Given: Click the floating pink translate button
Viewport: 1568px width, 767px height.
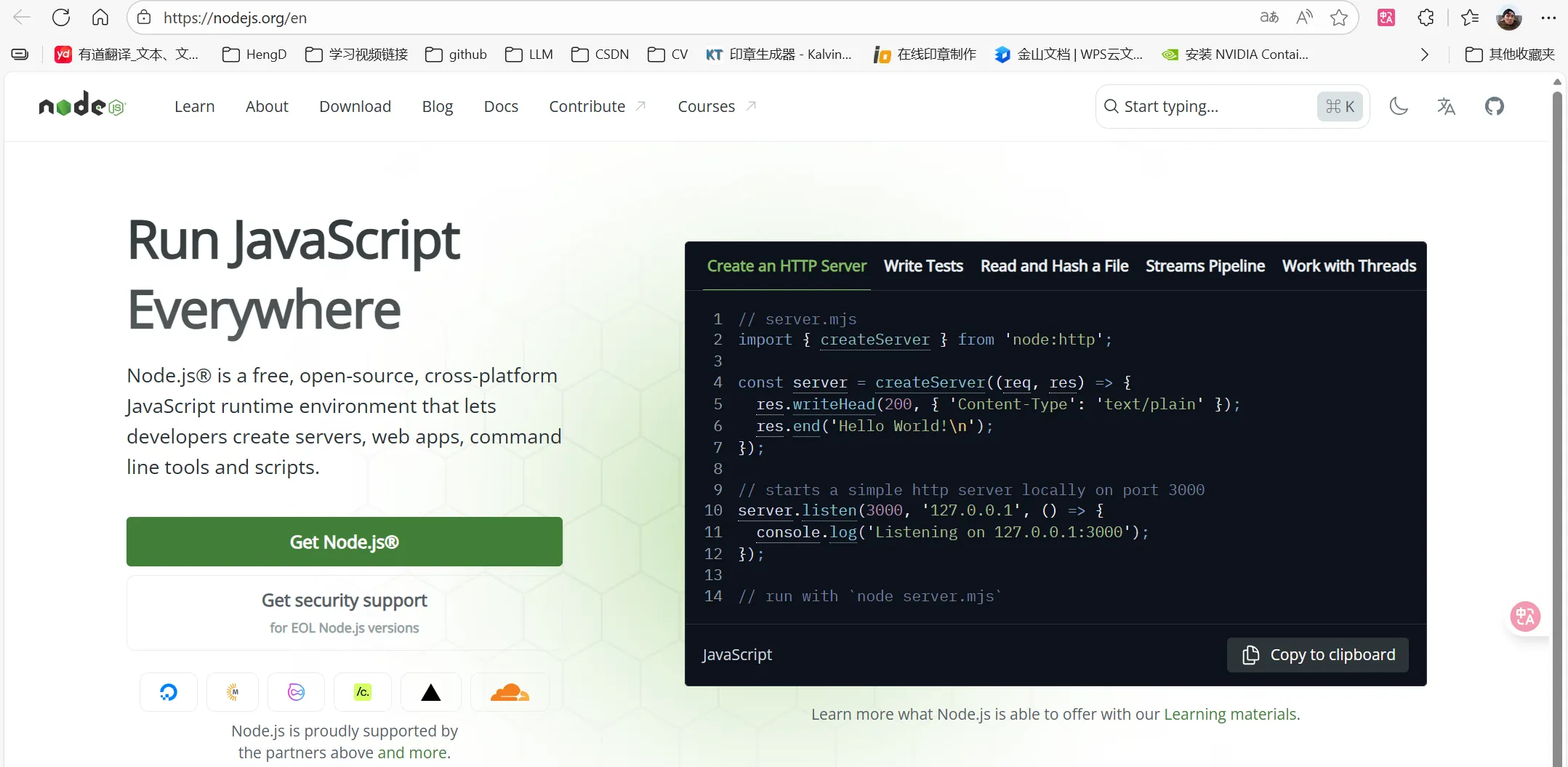Looking at the screenshot, I should point(1525,617).
